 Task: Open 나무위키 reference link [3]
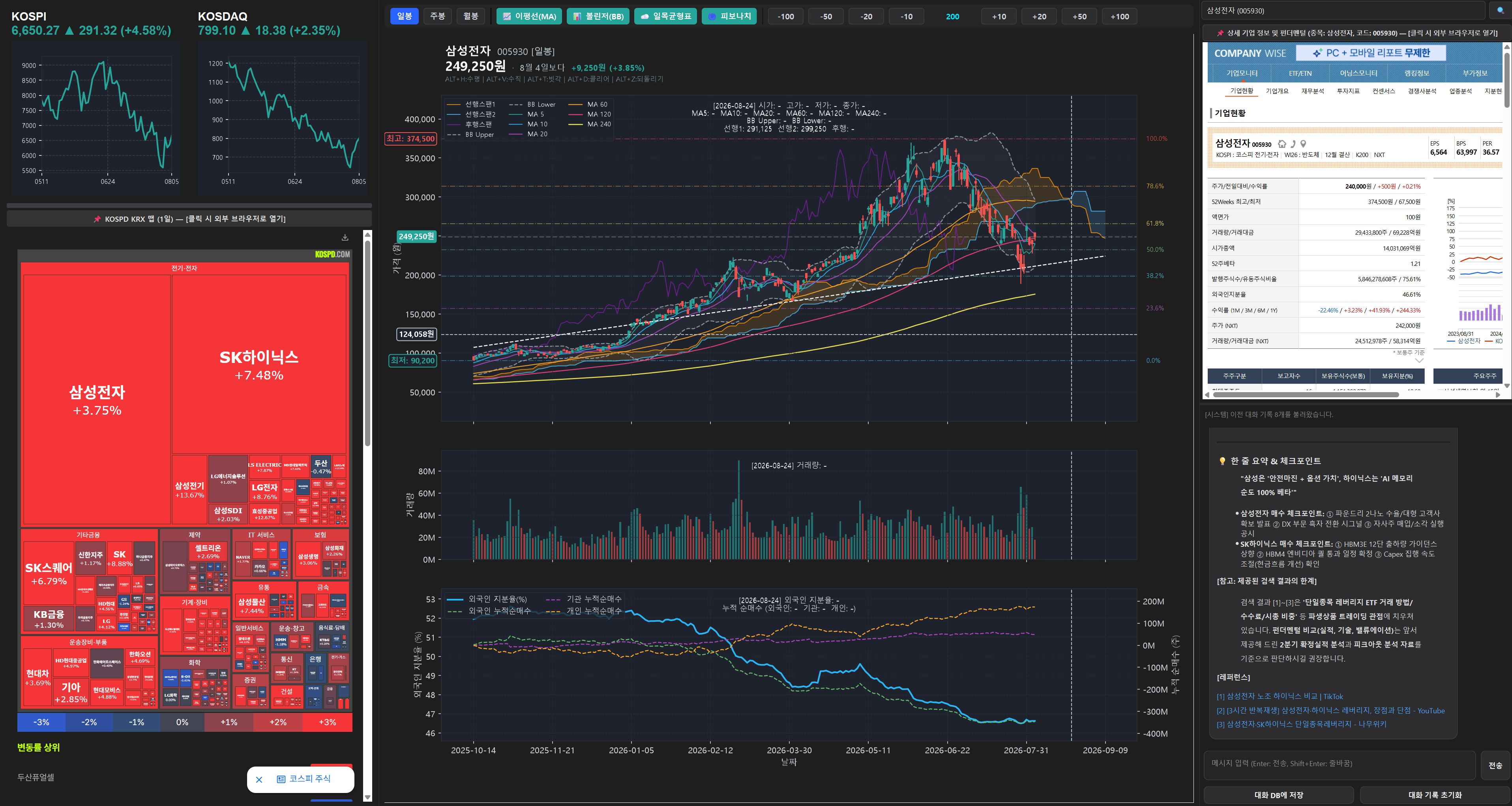point(1301,724)
